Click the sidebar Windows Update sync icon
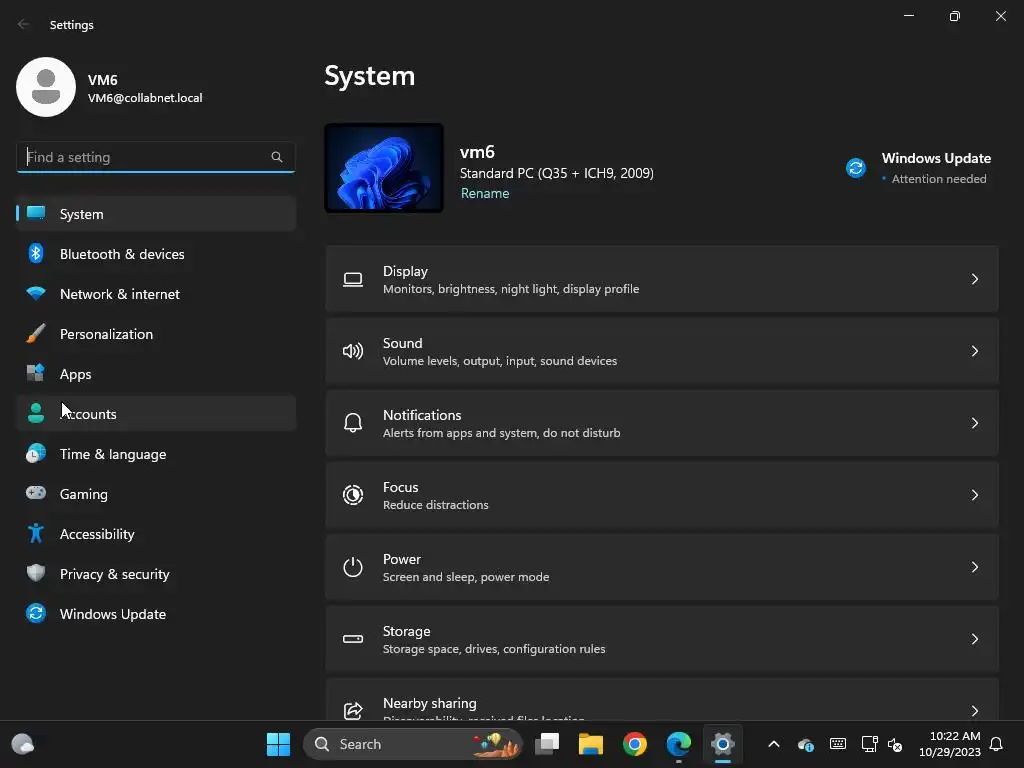 tap(36, 613)
